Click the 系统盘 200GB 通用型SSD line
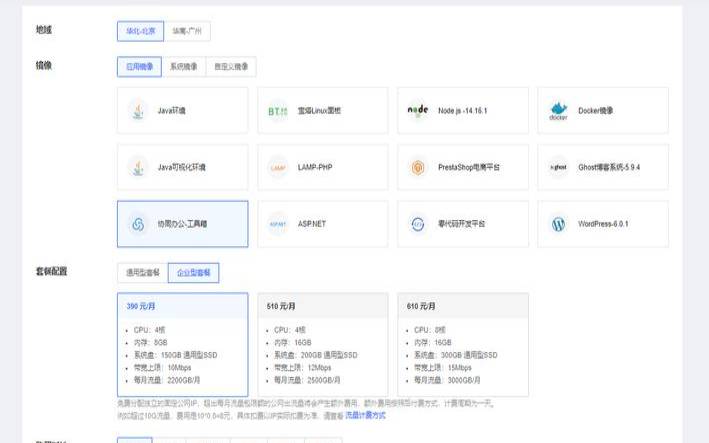709x443 pixels. (x=316, y=355)
